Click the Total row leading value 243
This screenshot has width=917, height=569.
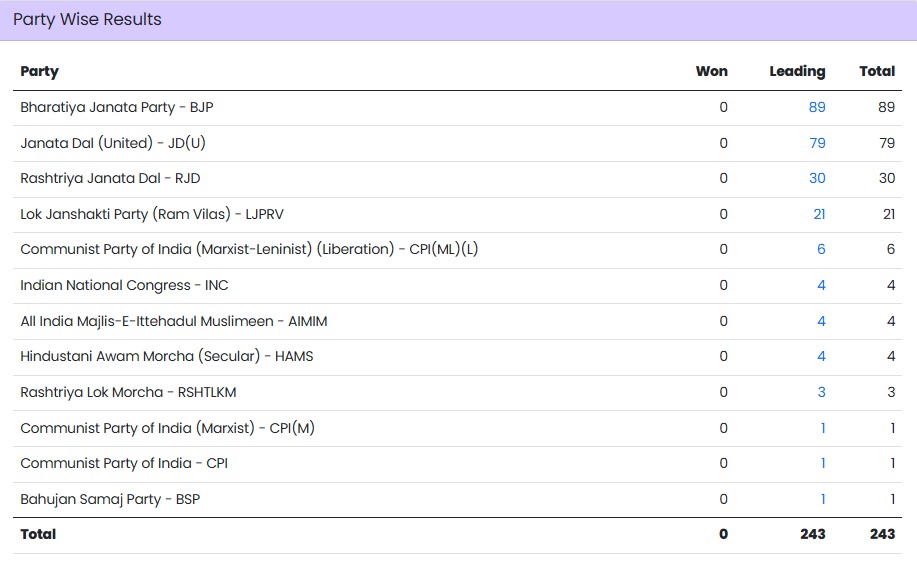point(812,534)
